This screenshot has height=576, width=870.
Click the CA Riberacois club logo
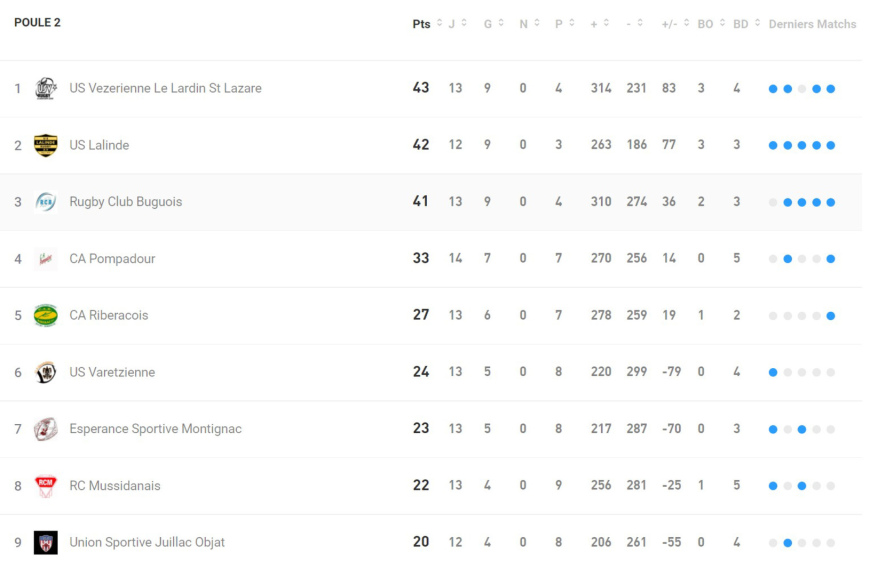click(x=45, y=315)
